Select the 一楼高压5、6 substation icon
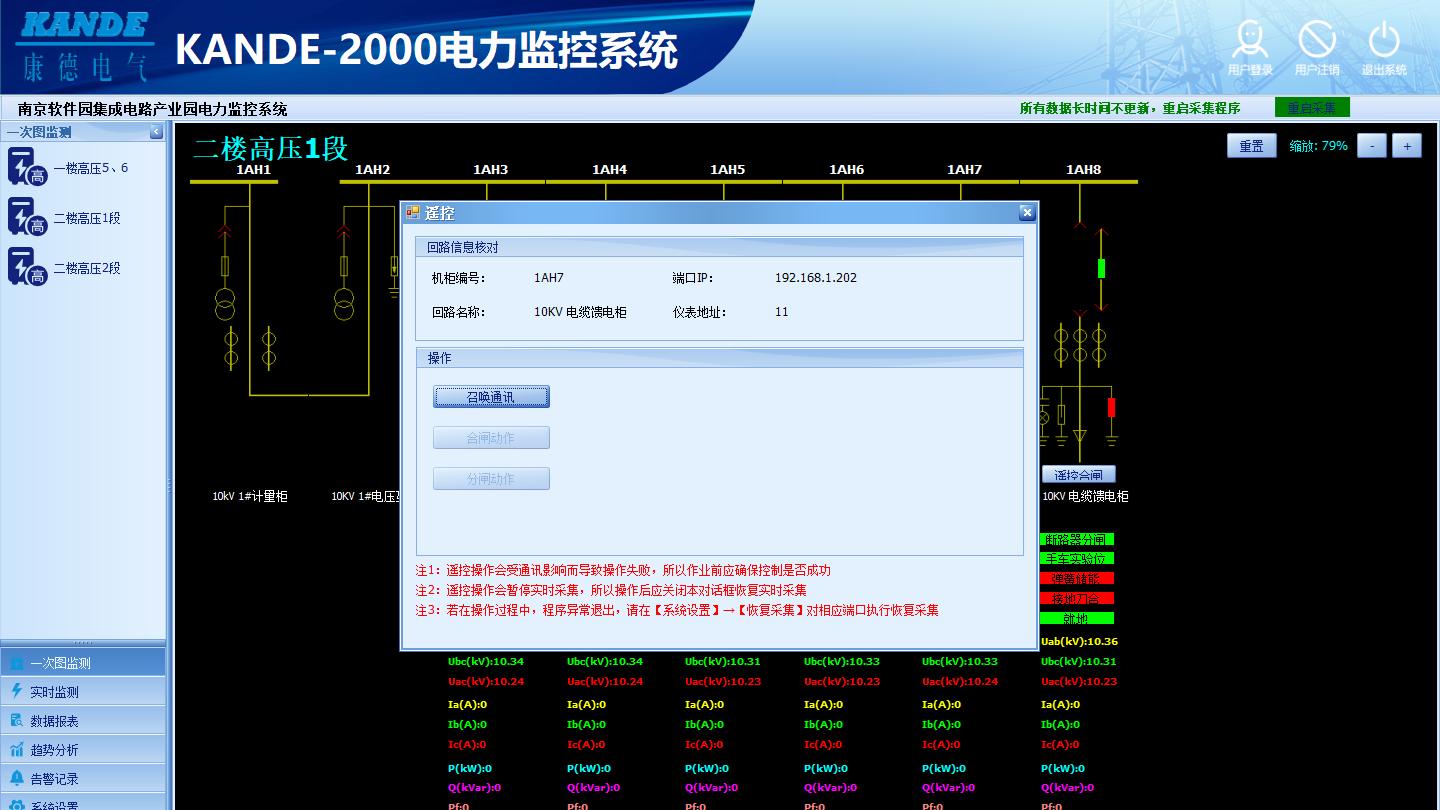1440x810 pixels. pos(27,167)
